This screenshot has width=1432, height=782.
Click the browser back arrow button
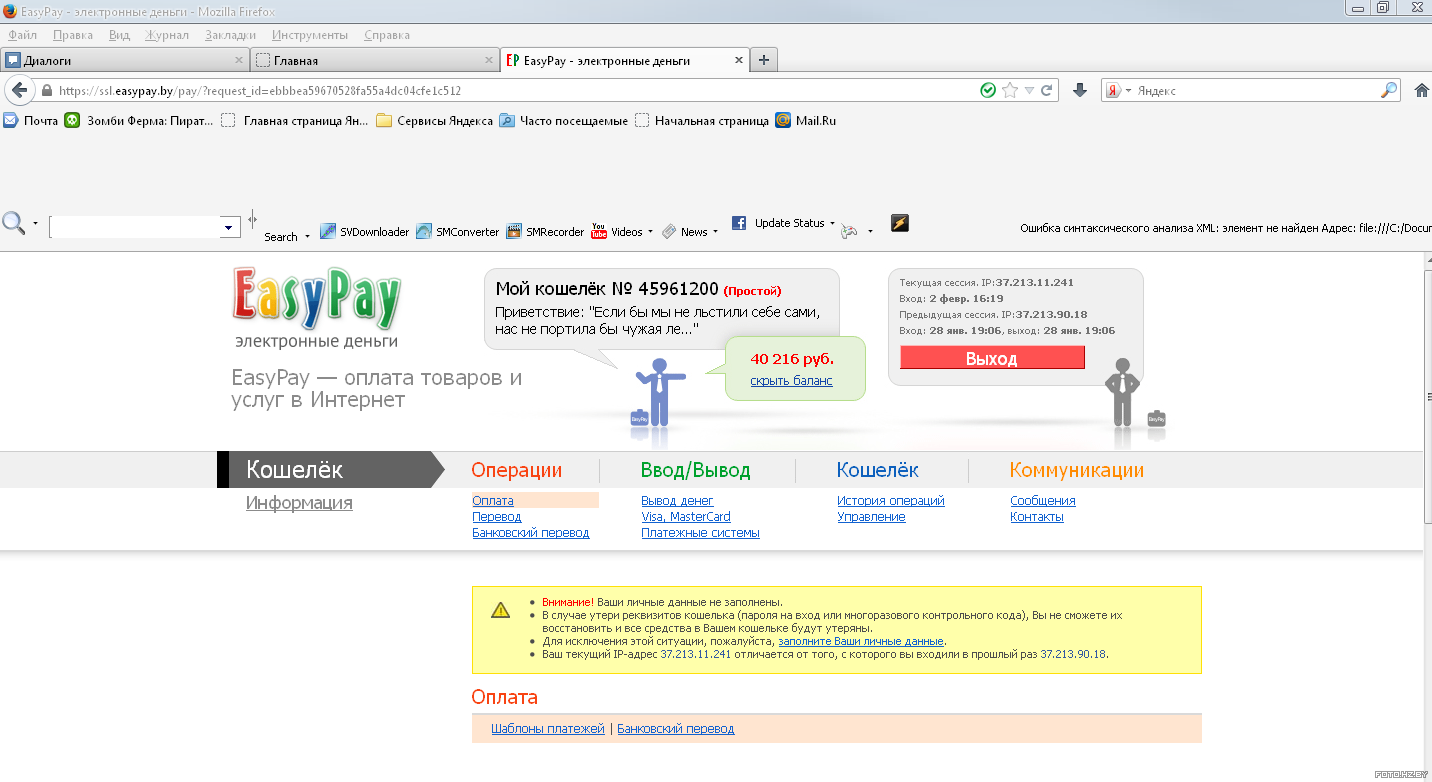(x=17, y=90)
